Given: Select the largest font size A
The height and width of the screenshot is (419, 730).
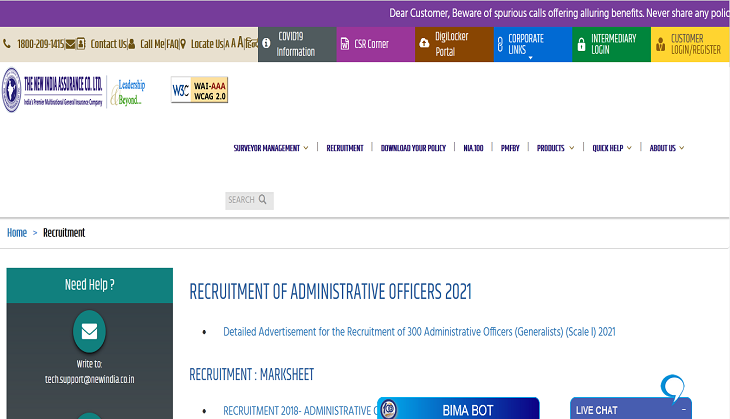Looking at the screenshot, I should [x=240, y=43].
